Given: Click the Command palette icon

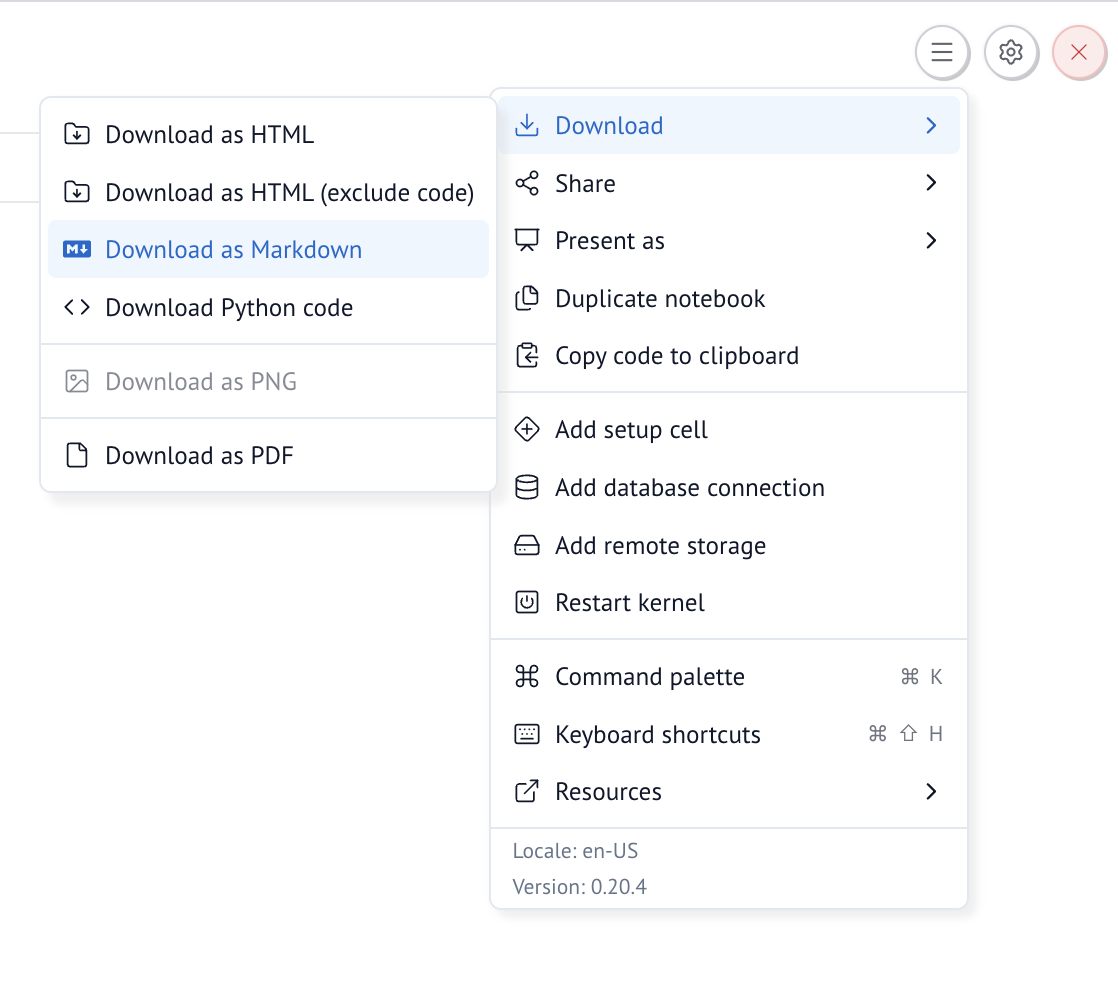Looking at the screenshot, I should point(526,677).
